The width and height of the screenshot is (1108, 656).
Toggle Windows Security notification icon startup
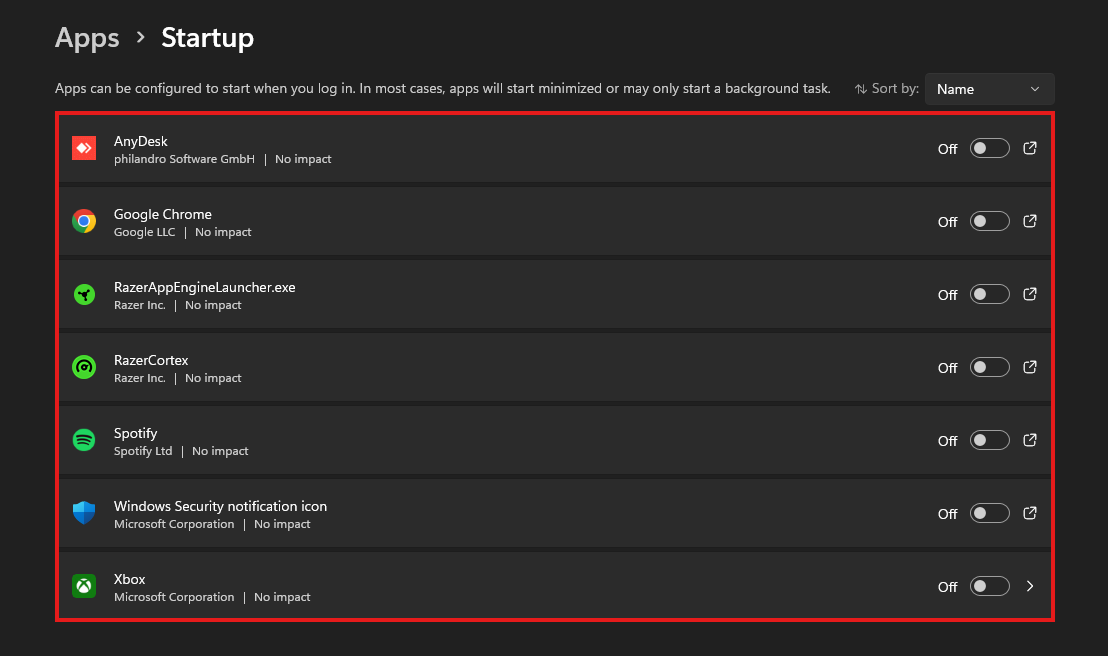(989, 513)
